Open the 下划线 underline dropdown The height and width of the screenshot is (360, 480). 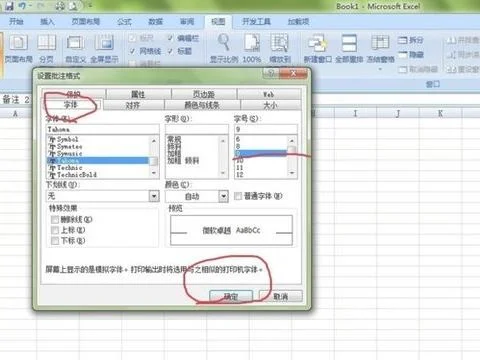click(x=154, y=196)
